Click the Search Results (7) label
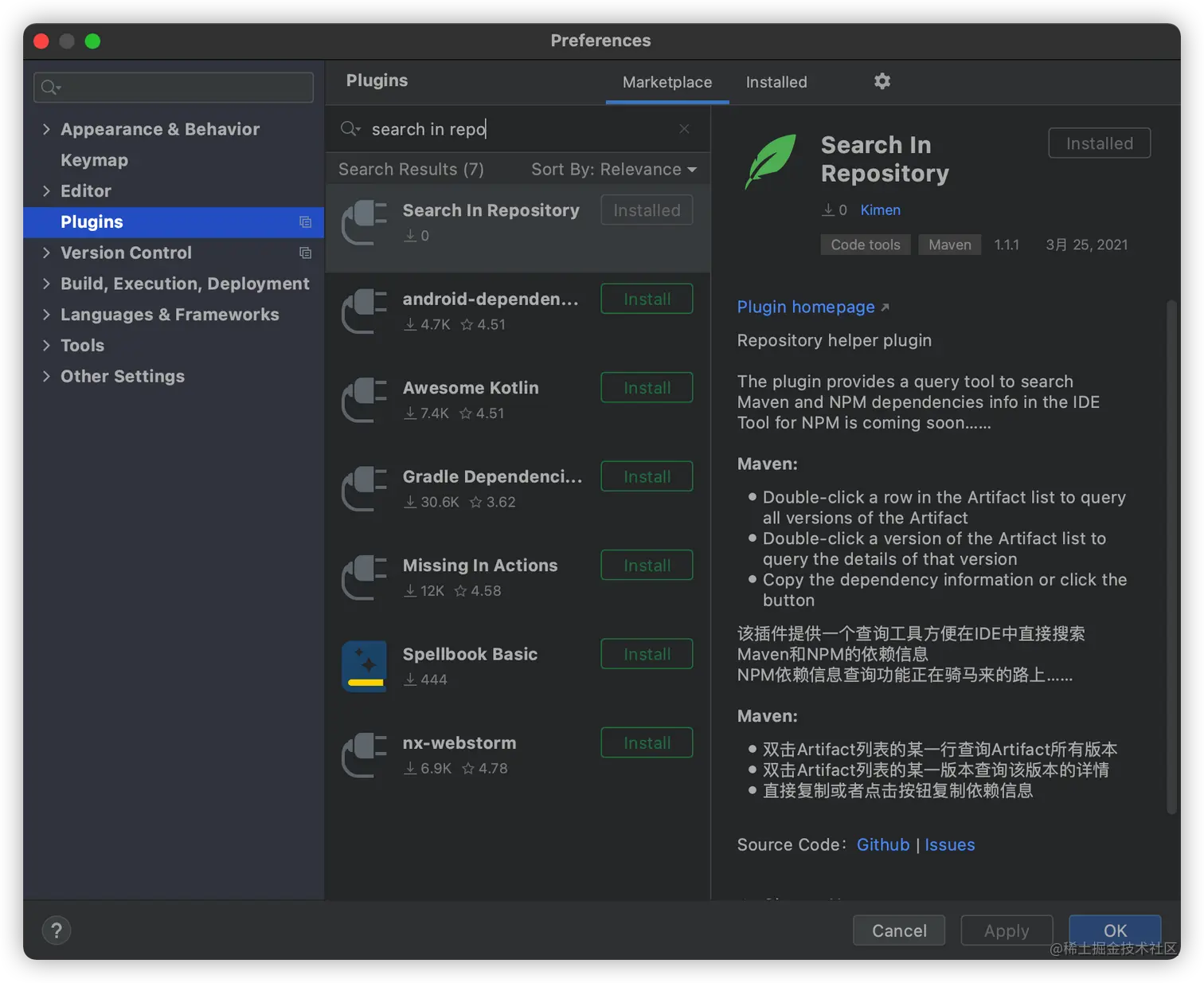Image resolution: width=1204 pixels, height=983 pixels. [x=411, y=170]
